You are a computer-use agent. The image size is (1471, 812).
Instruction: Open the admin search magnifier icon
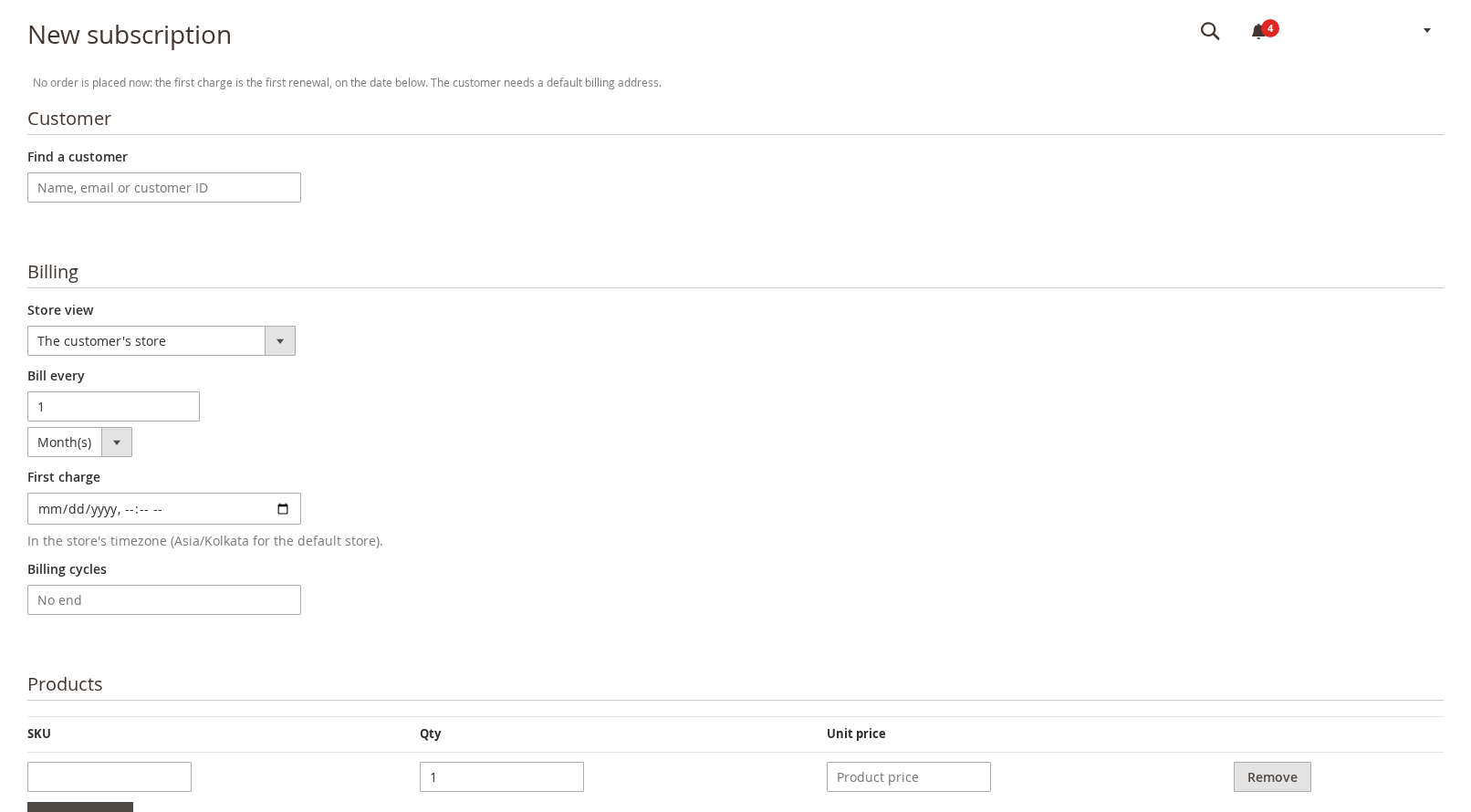click(x=1210, y=31)
